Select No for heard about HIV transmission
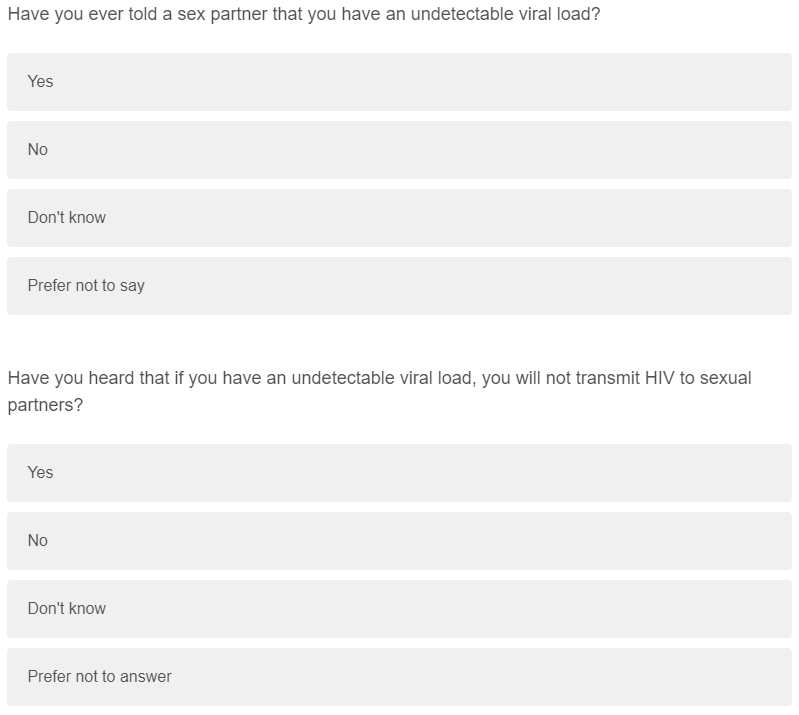 click(x=399, y=541)
